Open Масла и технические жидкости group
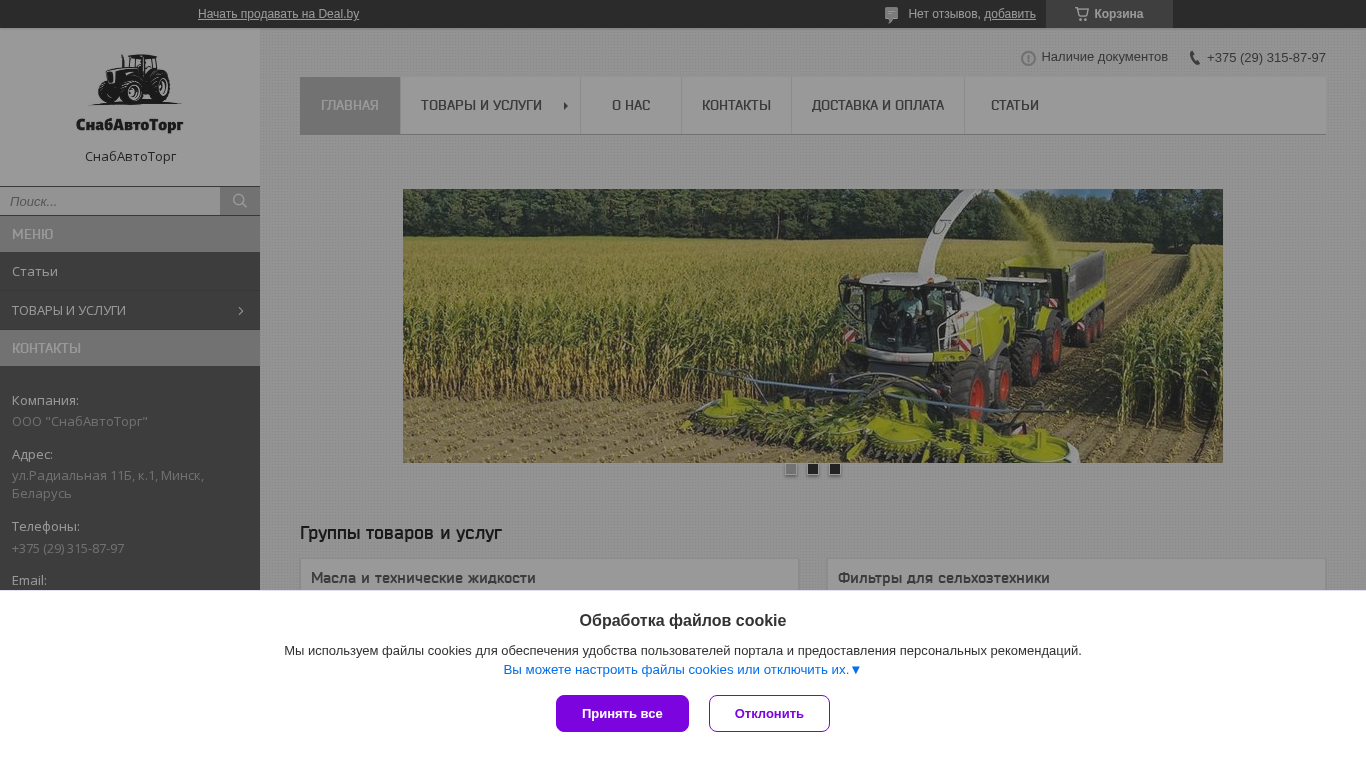The image size is (1366, 768). [423, 578]
